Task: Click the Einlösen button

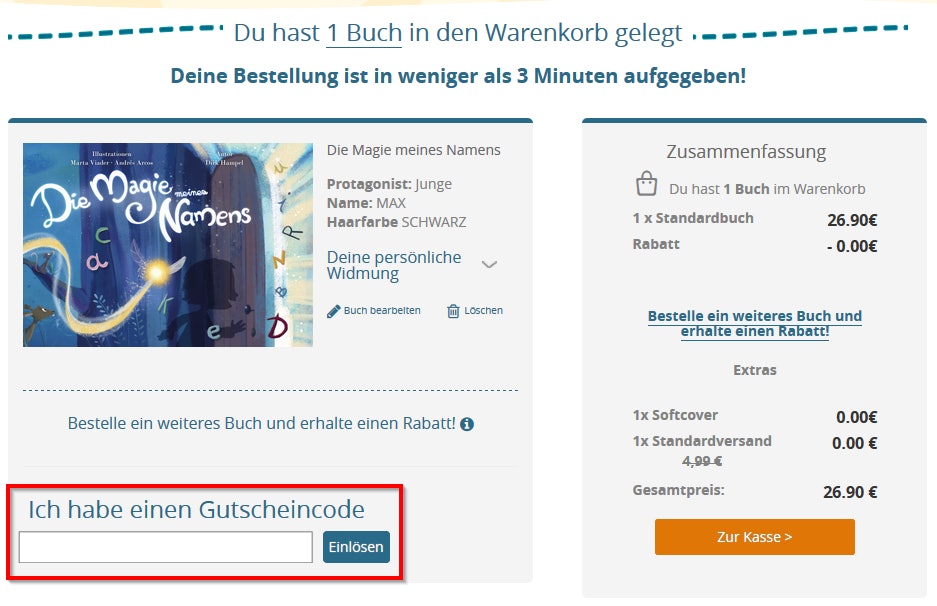Action: pyautogui.click(x=356, y=547)
